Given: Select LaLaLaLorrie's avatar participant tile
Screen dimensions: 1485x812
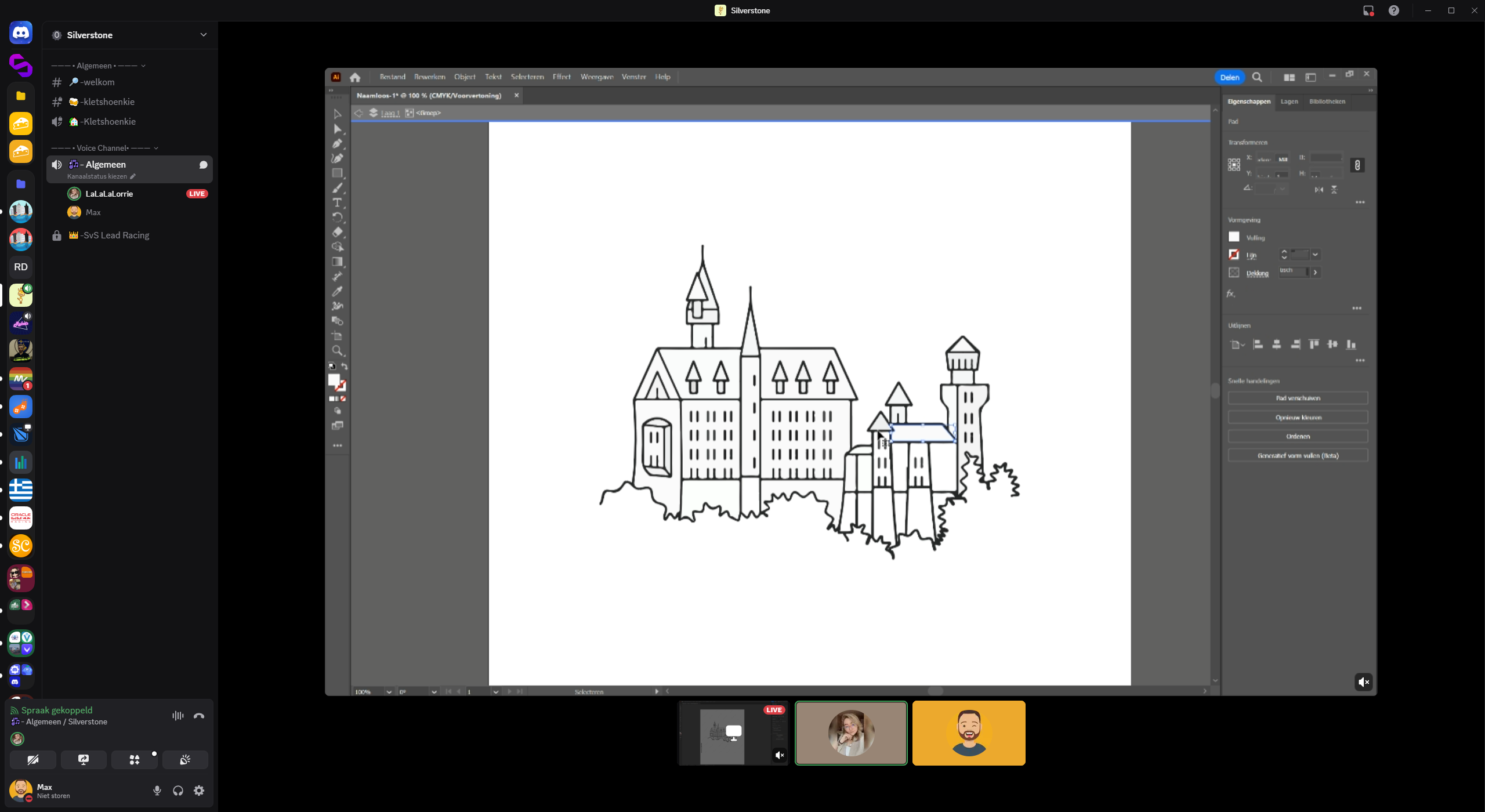Looking at the screenshot, I should pos(850,733).
